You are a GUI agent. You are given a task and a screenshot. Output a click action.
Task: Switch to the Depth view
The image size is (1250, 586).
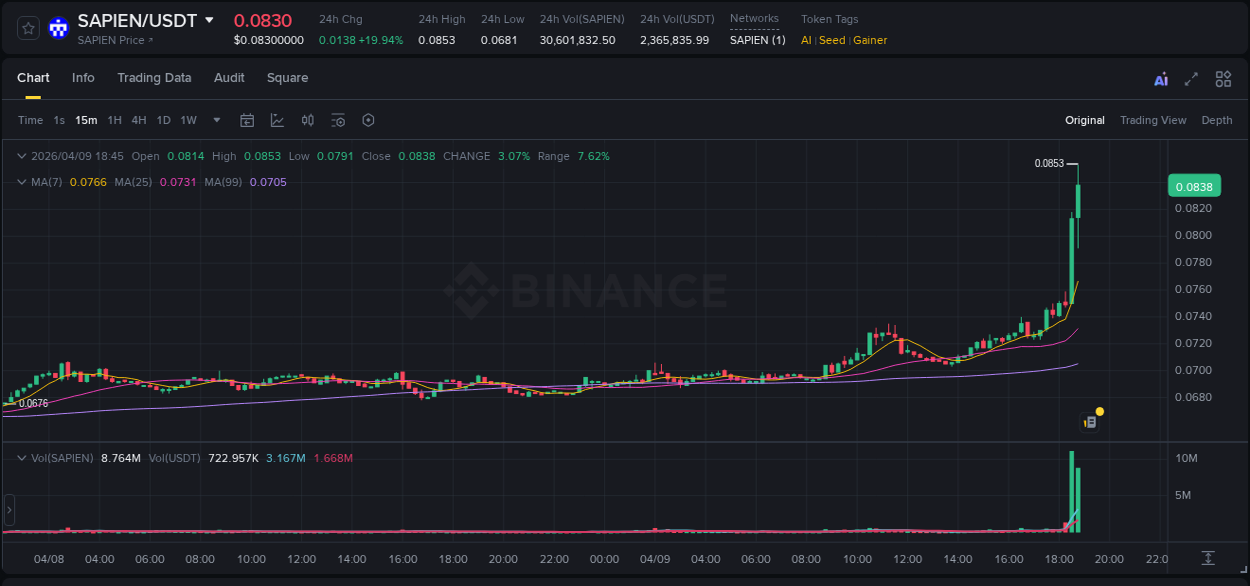coord(1216,120)
